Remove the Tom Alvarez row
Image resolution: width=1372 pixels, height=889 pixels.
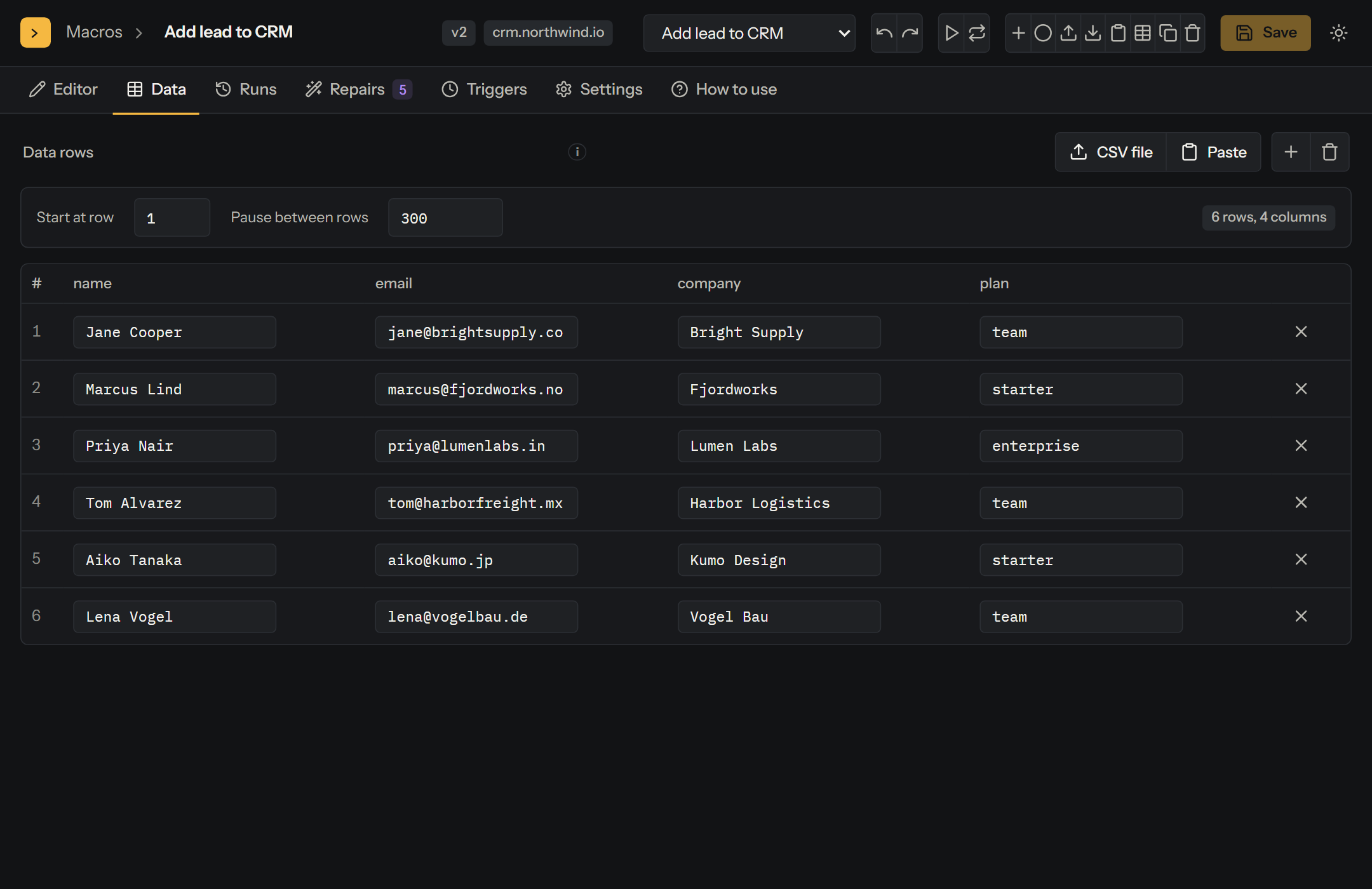1301,502
